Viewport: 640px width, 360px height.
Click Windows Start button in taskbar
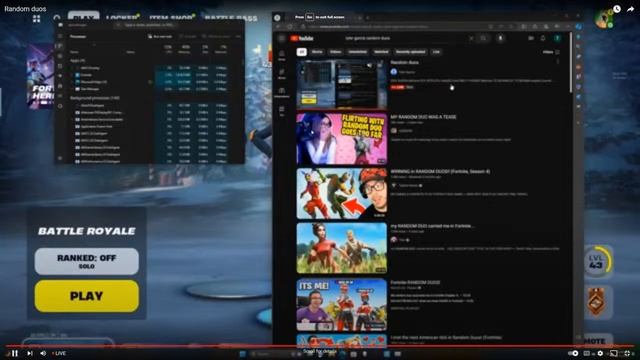[x=242, y=354]
